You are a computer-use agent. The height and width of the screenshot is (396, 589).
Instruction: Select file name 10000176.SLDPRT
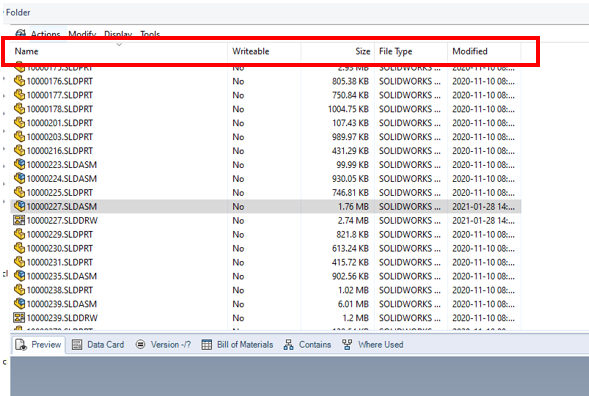click(x=60, y=81)
